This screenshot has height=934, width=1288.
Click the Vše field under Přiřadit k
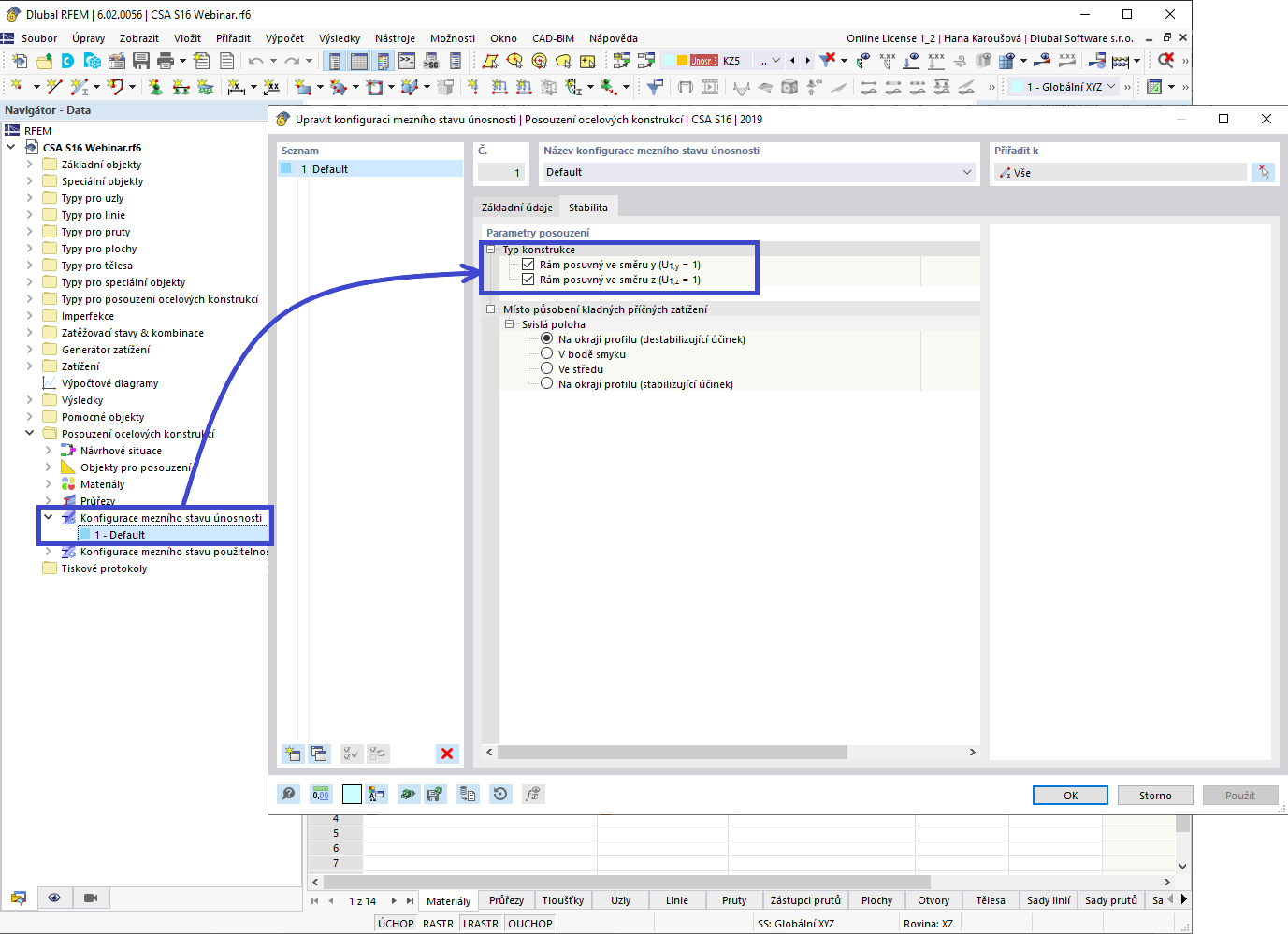point(1122,172)
